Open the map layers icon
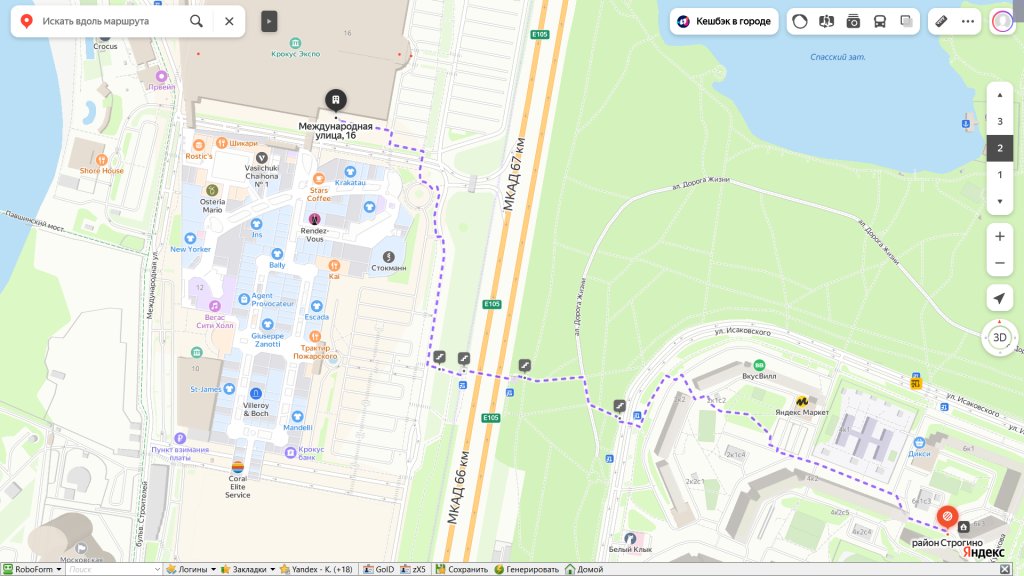Viewport: 1024px width, 576px height. (906, 21)
